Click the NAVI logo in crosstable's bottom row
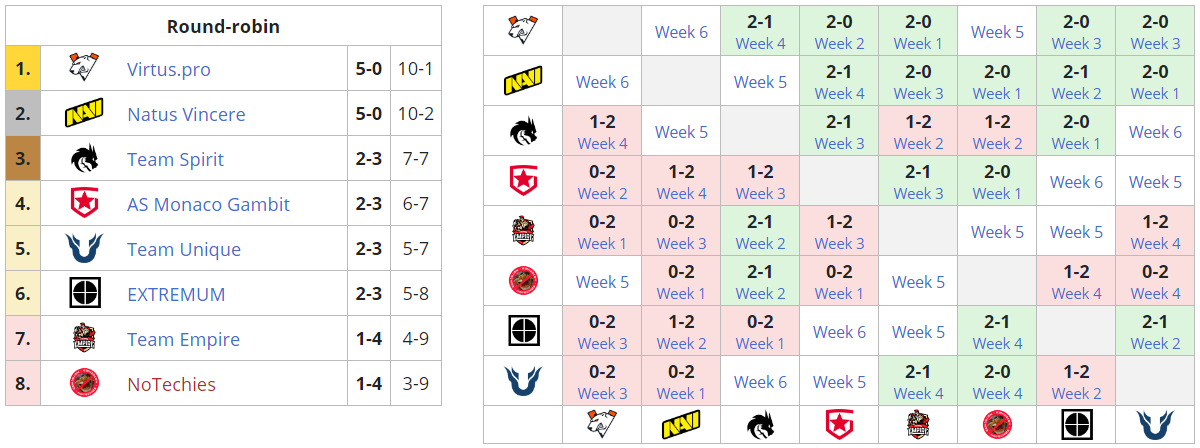1200x448 pixels. [x=681, y=424]
